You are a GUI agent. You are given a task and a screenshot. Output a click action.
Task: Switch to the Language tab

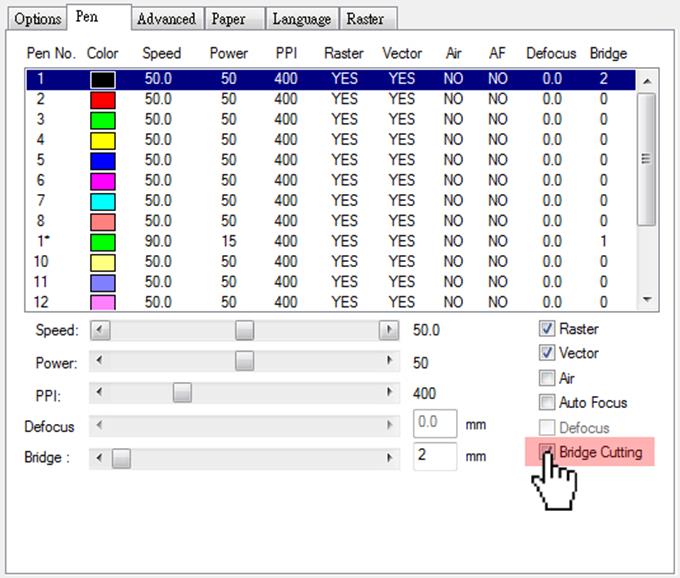pyautogui.click(x=301, y=19)
